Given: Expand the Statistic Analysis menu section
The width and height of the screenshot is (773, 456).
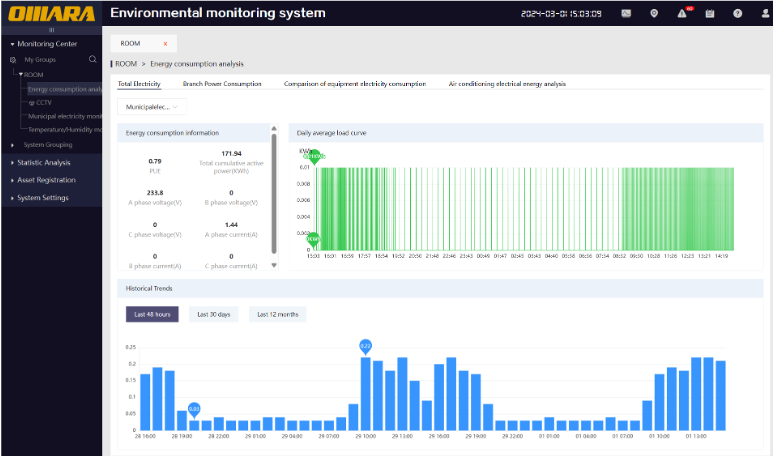Looking at the screenshot, I should coord(44,162).
